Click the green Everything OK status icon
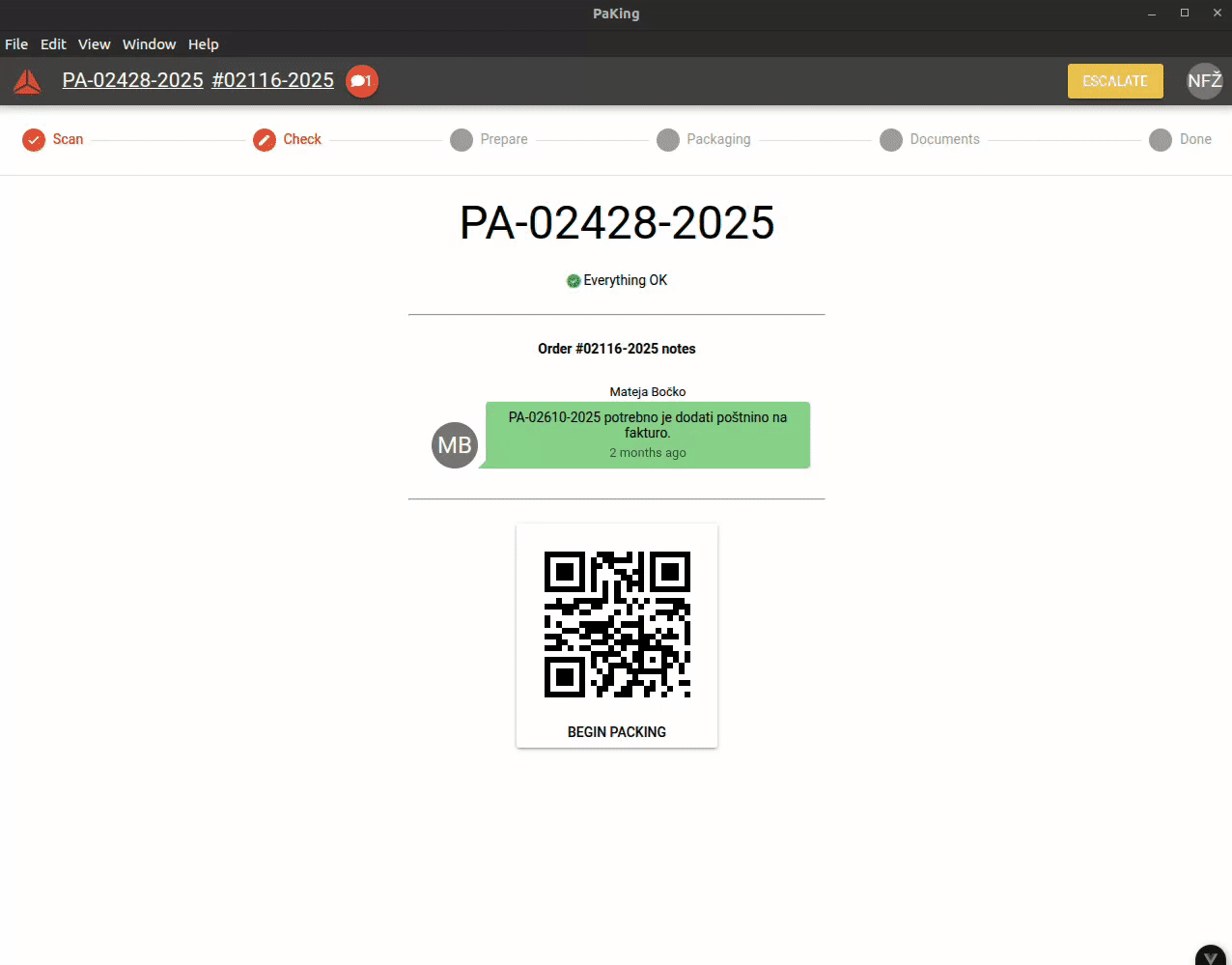The height and width of the screenshot is (965, 1232). 574,281
